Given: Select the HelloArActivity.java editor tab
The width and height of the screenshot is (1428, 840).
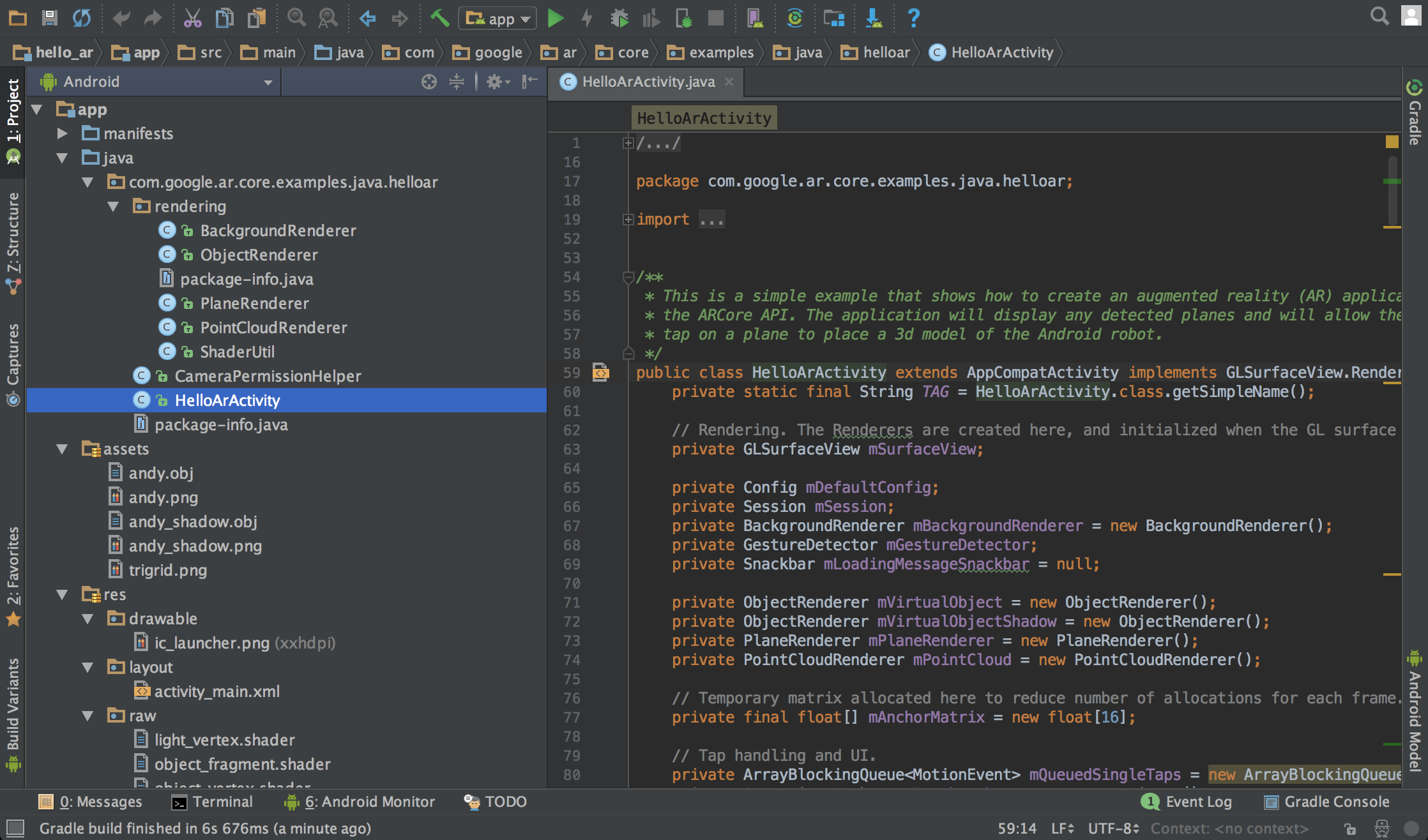Looking at the screenshot, I should 647,82.
